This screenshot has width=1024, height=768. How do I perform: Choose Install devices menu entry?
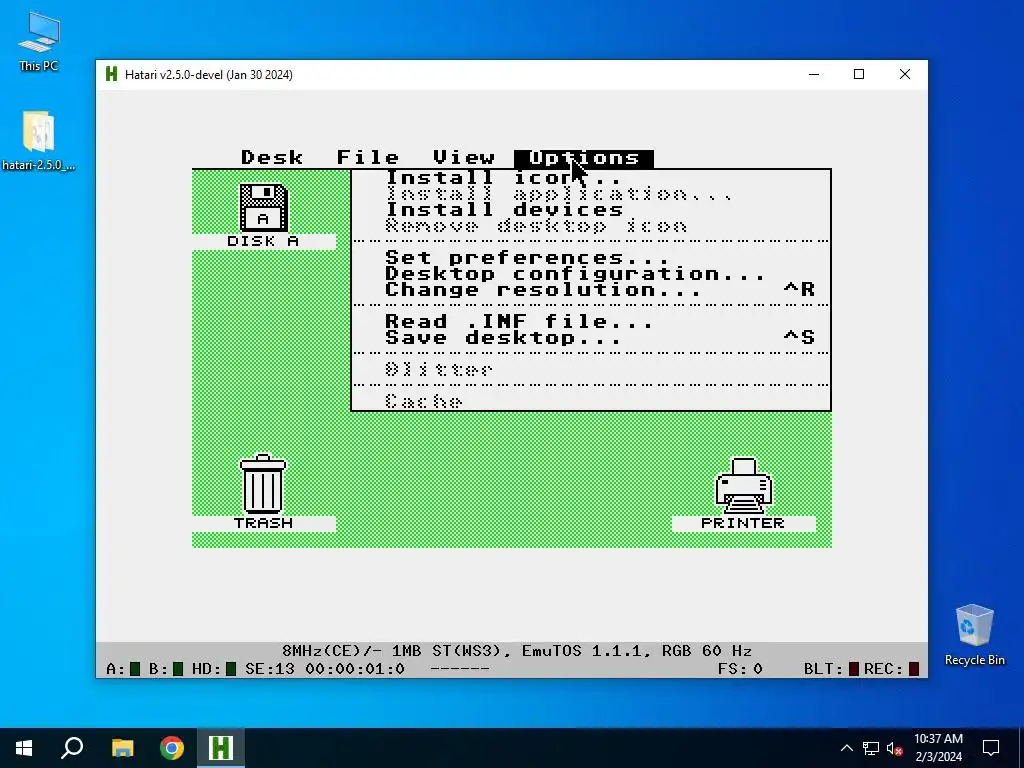[591, 210]
